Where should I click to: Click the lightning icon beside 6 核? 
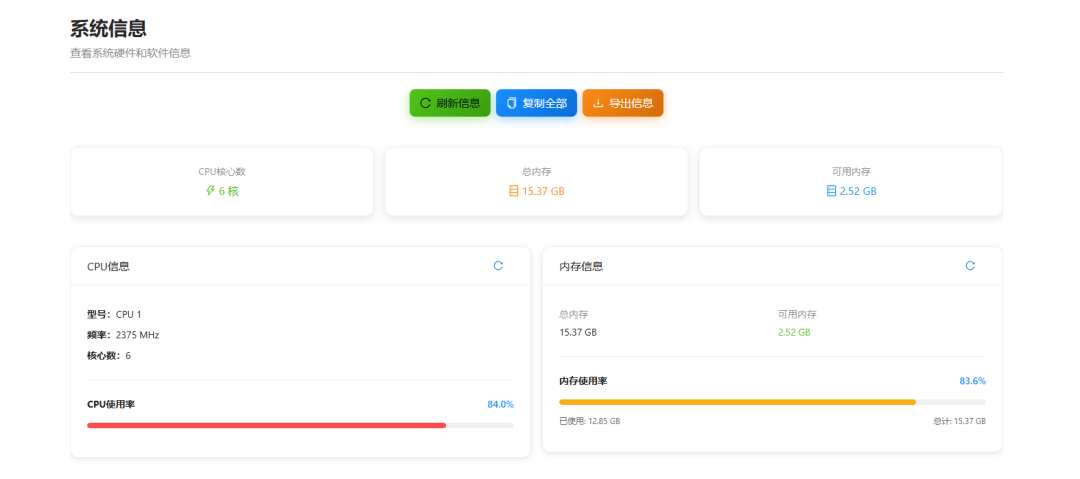pos(211,191)
